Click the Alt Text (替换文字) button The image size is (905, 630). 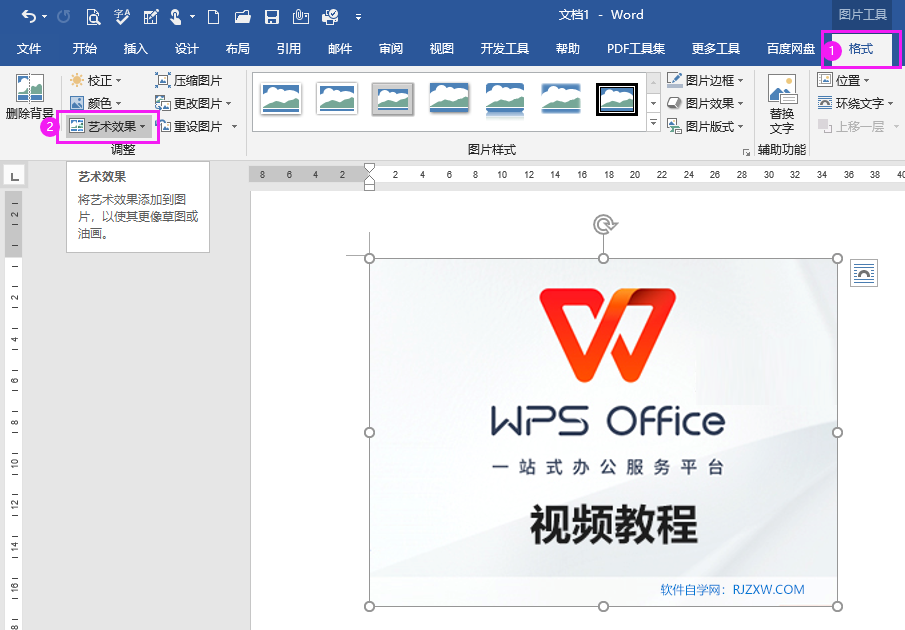(x=783, y=100)
